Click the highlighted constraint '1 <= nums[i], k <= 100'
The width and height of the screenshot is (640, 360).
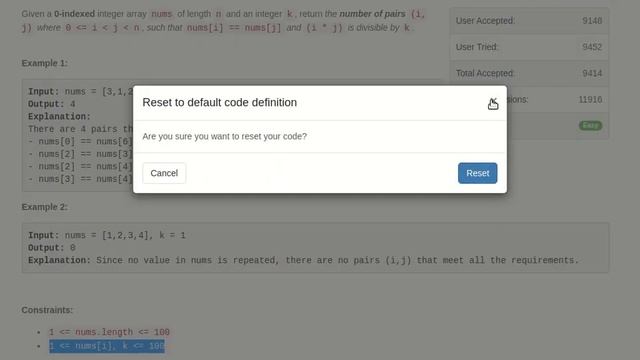pyautogui.click(x=107, y=346)
